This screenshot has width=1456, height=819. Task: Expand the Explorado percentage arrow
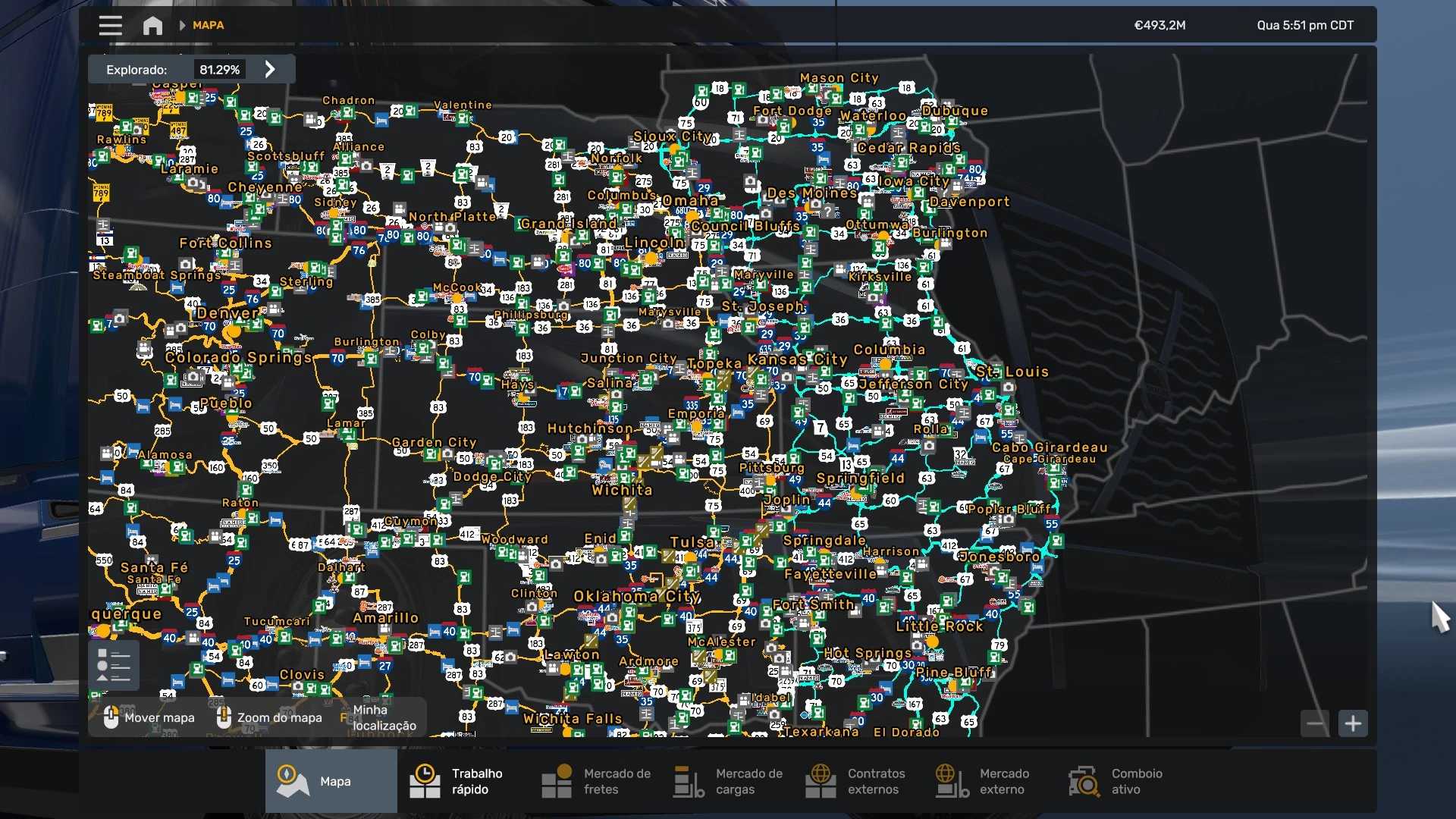click(270, 70)
